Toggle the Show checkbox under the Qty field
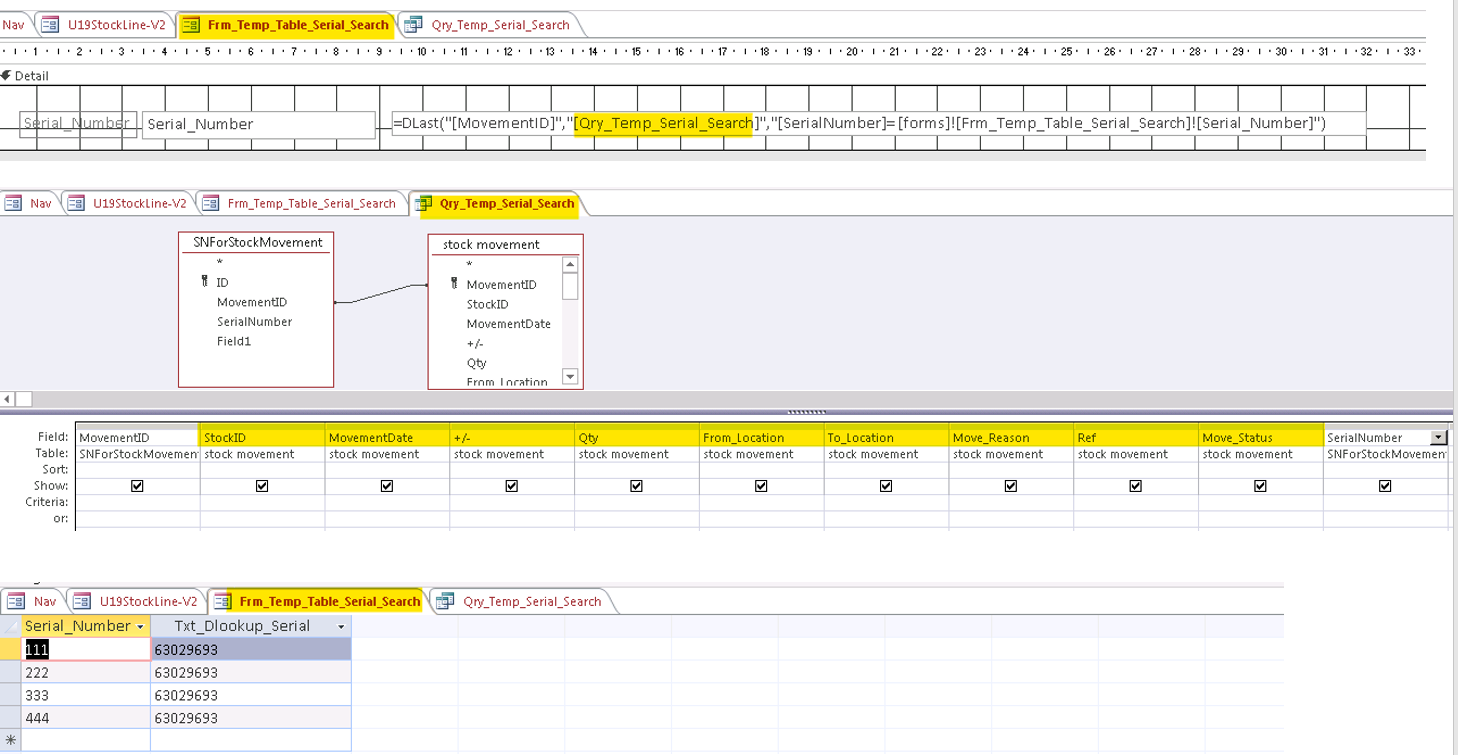Image resolution: width=1458 pixels, height=755 pixels. (x=636, y=486)
